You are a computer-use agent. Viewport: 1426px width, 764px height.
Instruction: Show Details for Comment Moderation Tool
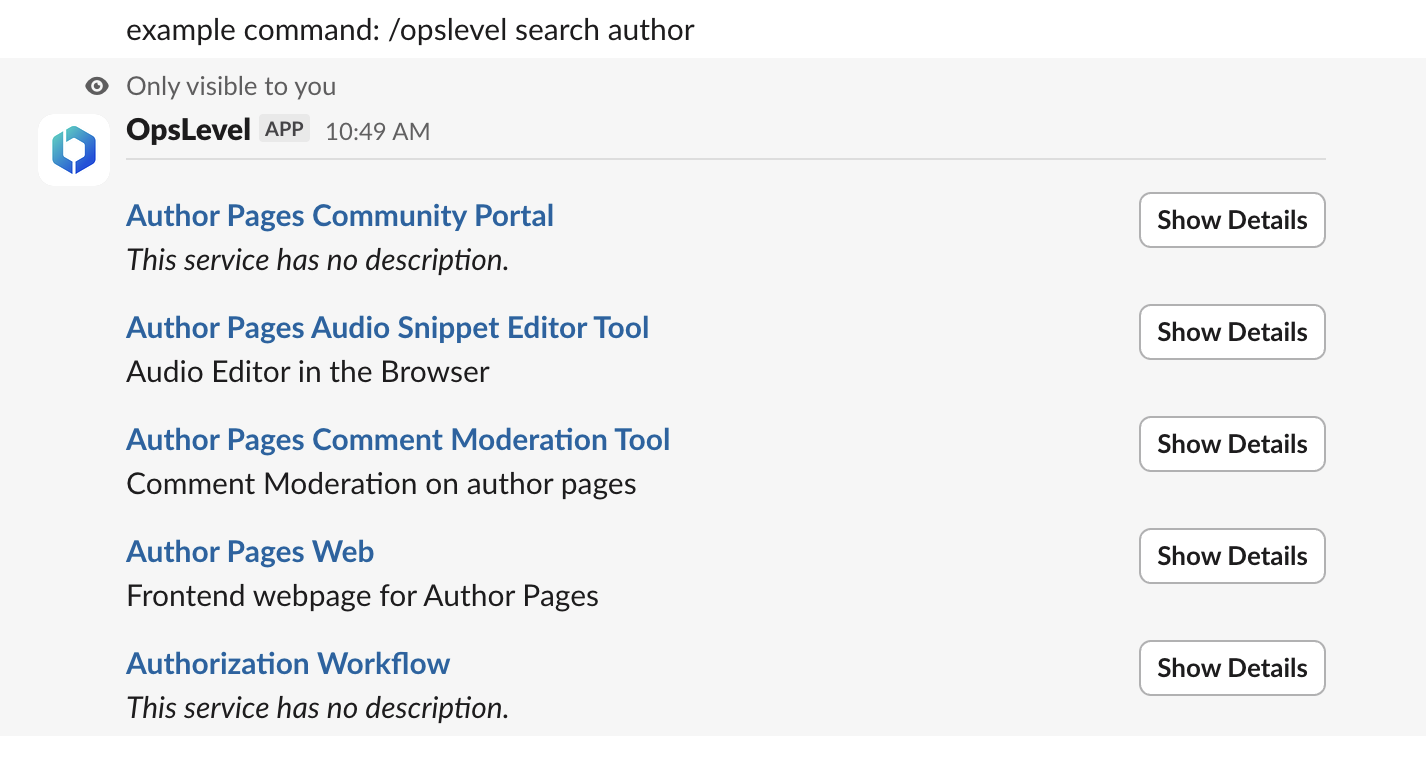[x=1232, y=444]
